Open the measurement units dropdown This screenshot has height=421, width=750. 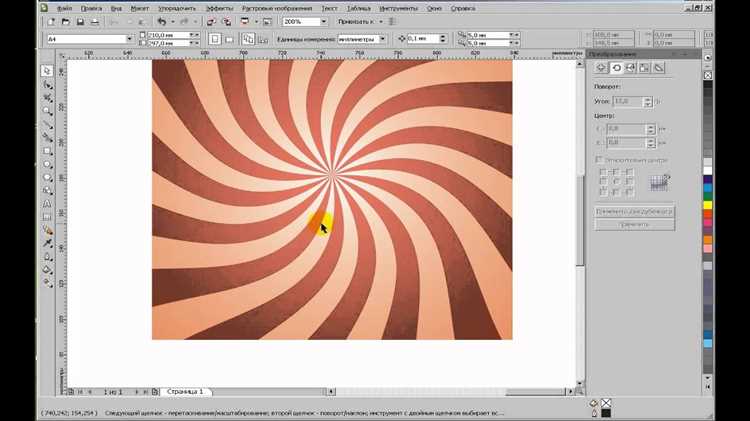[x=382, y=39]
